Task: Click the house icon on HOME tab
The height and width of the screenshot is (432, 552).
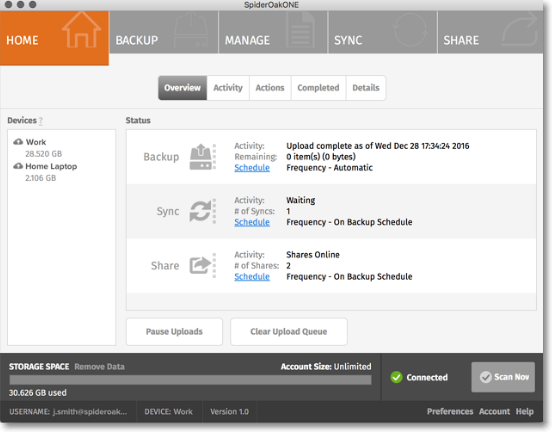Action: [x=82, y=30]
